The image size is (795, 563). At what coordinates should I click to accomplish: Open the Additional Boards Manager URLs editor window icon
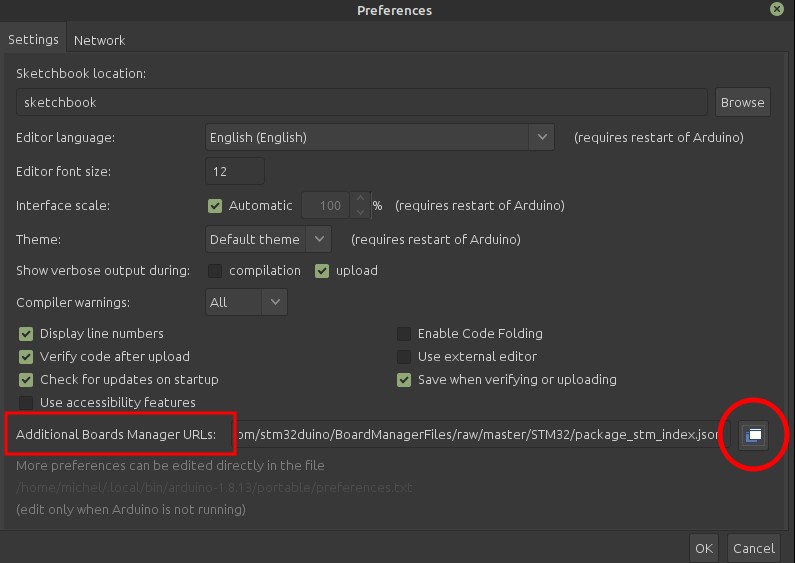[754, 435]
